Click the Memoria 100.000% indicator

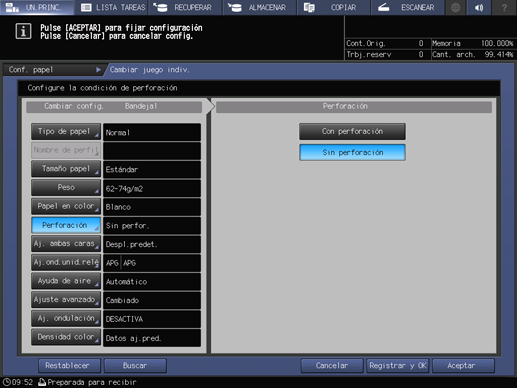(x=473, y=43)
